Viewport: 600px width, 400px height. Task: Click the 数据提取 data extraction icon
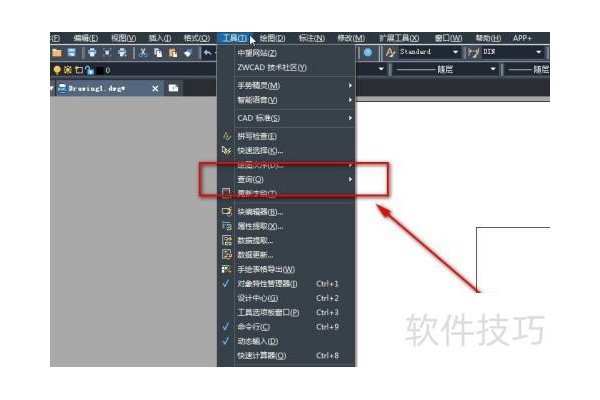[227, 240]
